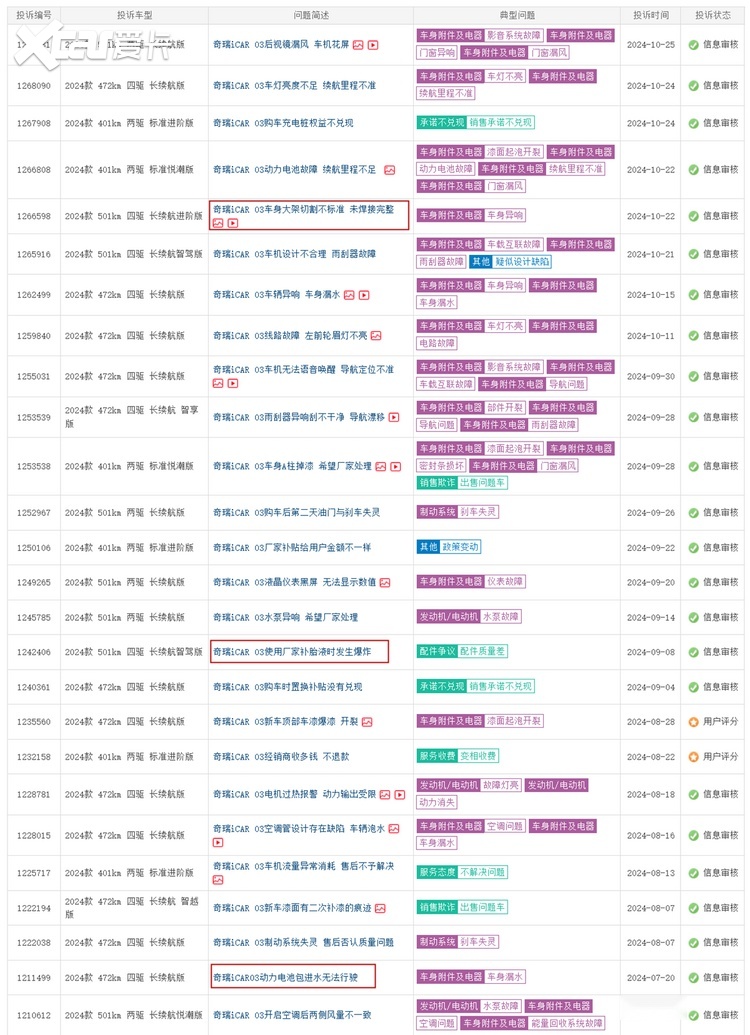This screenshot has width=750, height=1035.
Task: View picture icon next to 左前轮眉灯不亮
Action: pos(376,336)
